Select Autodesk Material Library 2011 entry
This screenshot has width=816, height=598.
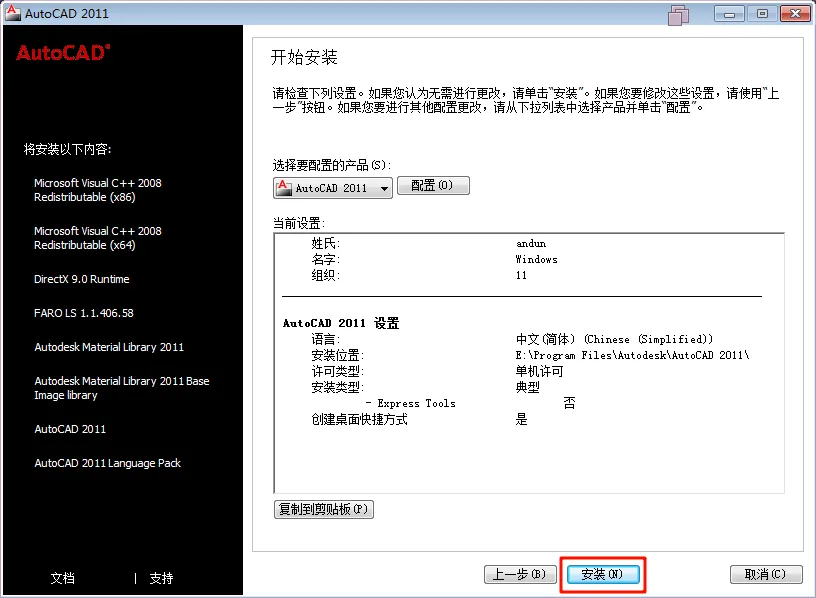coord(109,347)
